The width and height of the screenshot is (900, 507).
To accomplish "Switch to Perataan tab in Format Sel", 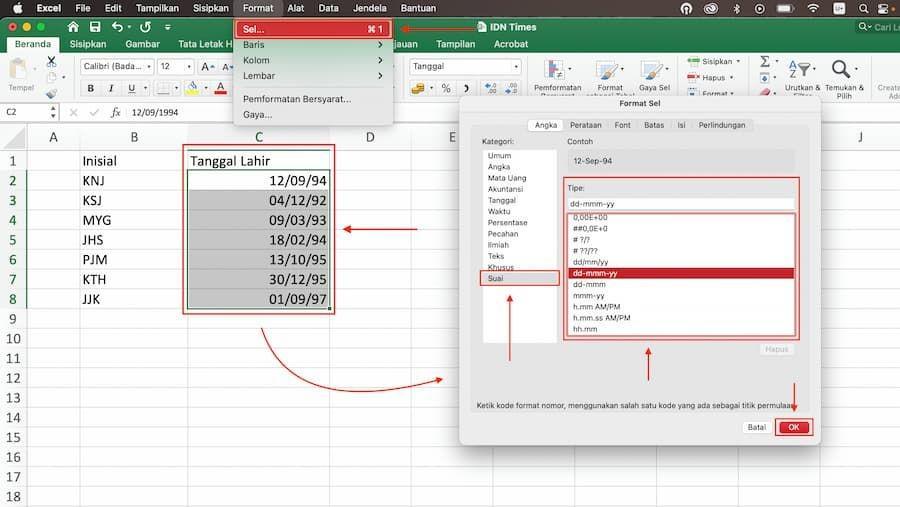I will [585, 125].
